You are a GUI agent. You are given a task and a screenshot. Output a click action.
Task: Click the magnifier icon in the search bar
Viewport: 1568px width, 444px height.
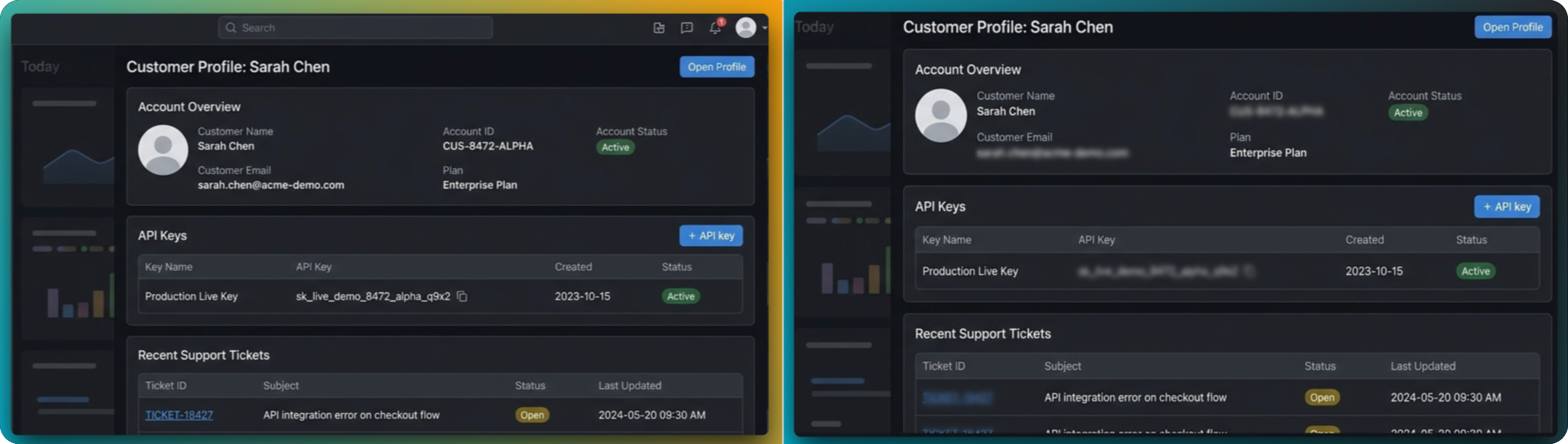click(x=231, y=28)
